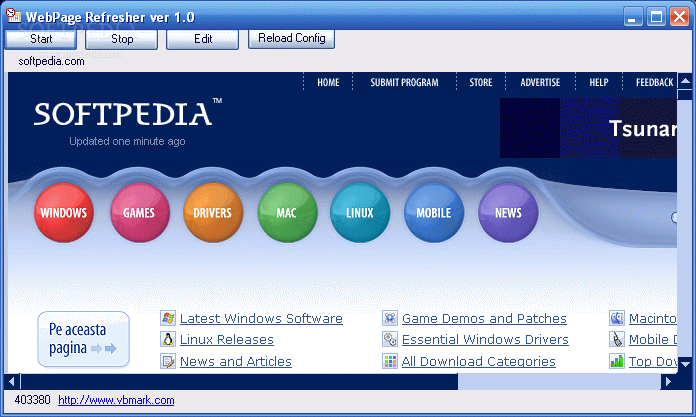The image size is (696, 417).
Task: Click the icon beside Game Demos and Patches
Action: click(390, 318)
